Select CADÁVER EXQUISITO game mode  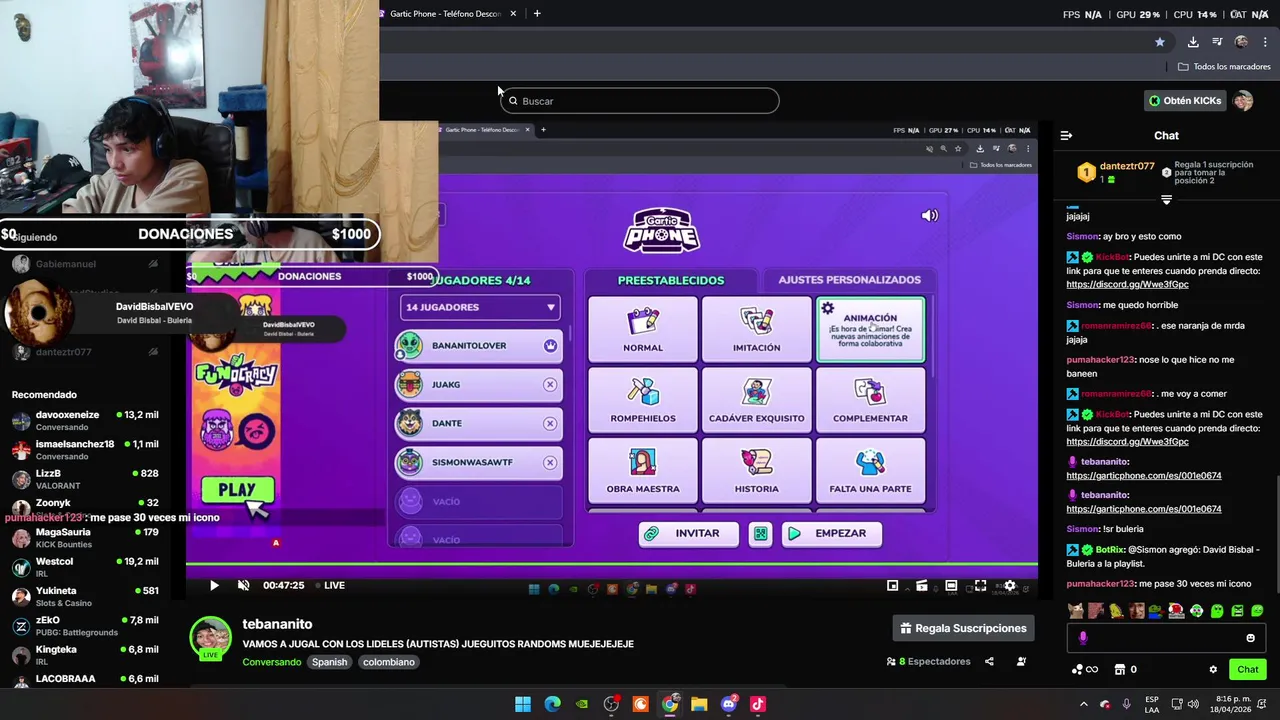pos(757,400)
